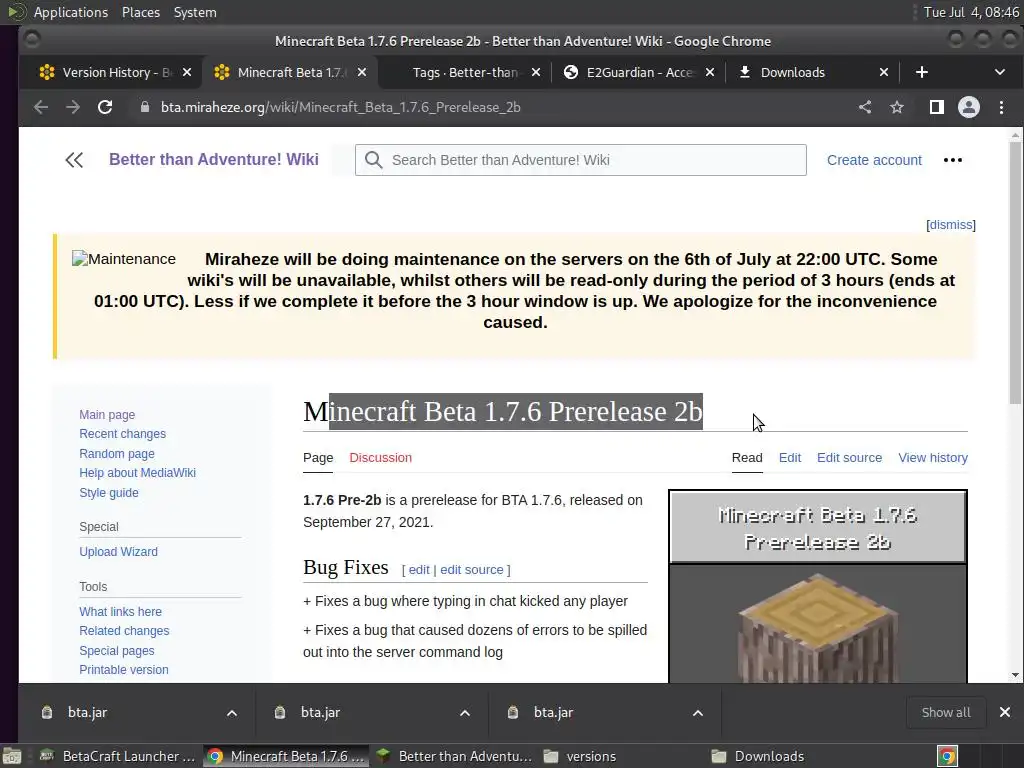Image resolution: width=1024 pixels, height=768 pixels.
Task: Click the Chrome icon in system tray
Action: click(x=947, y=756)
